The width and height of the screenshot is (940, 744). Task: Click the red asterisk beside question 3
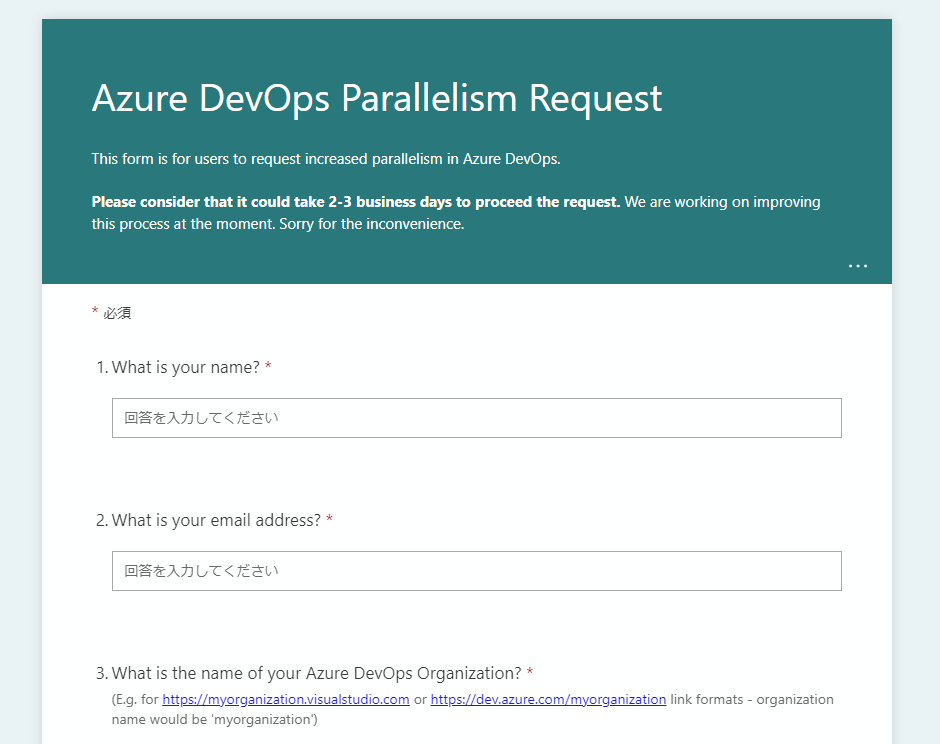[x=530, y=671]
